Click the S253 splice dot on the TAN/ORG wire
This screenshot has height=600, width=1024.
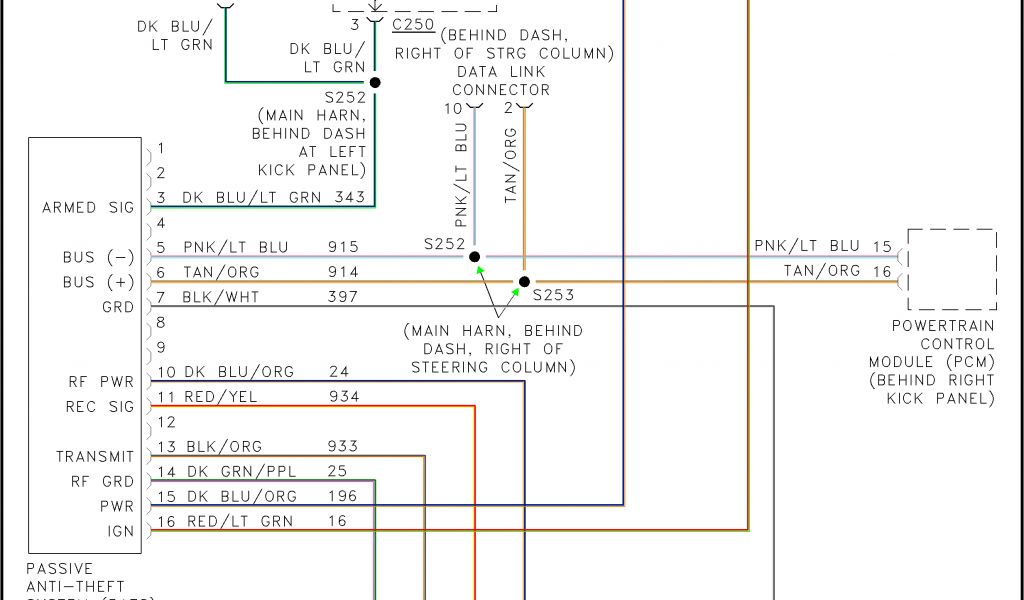pyautogui.click(x=523, y=282)
